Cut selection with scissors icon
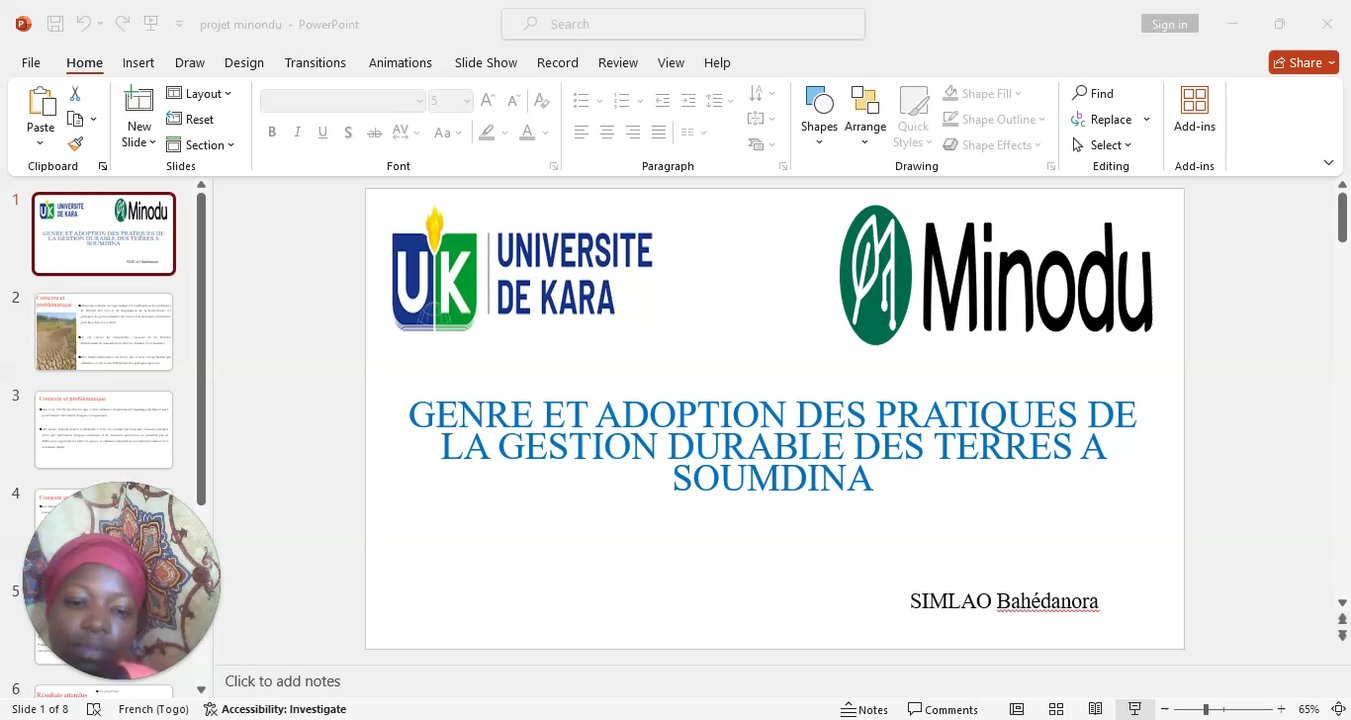Image resolution: width=1351 pixels, height=720 pixels. (75, 93)
